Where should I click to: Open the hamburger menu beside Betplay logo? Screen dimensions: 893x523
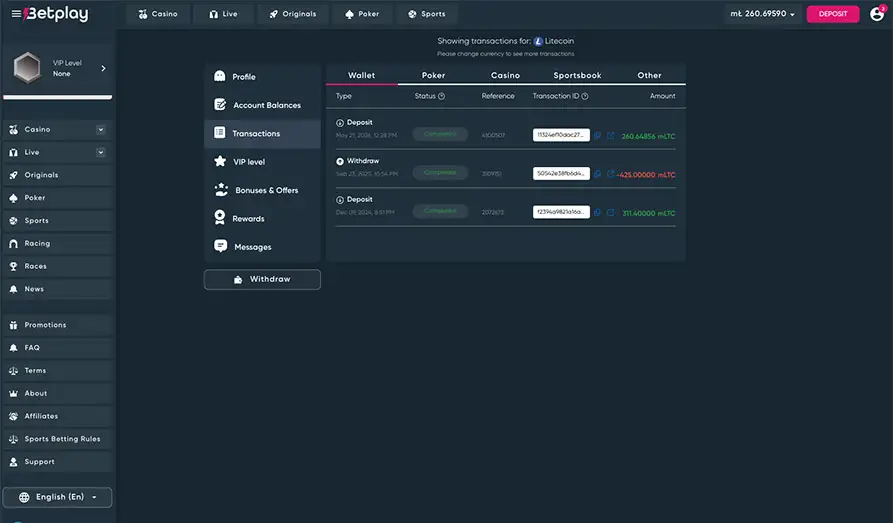tap(16, 14)
